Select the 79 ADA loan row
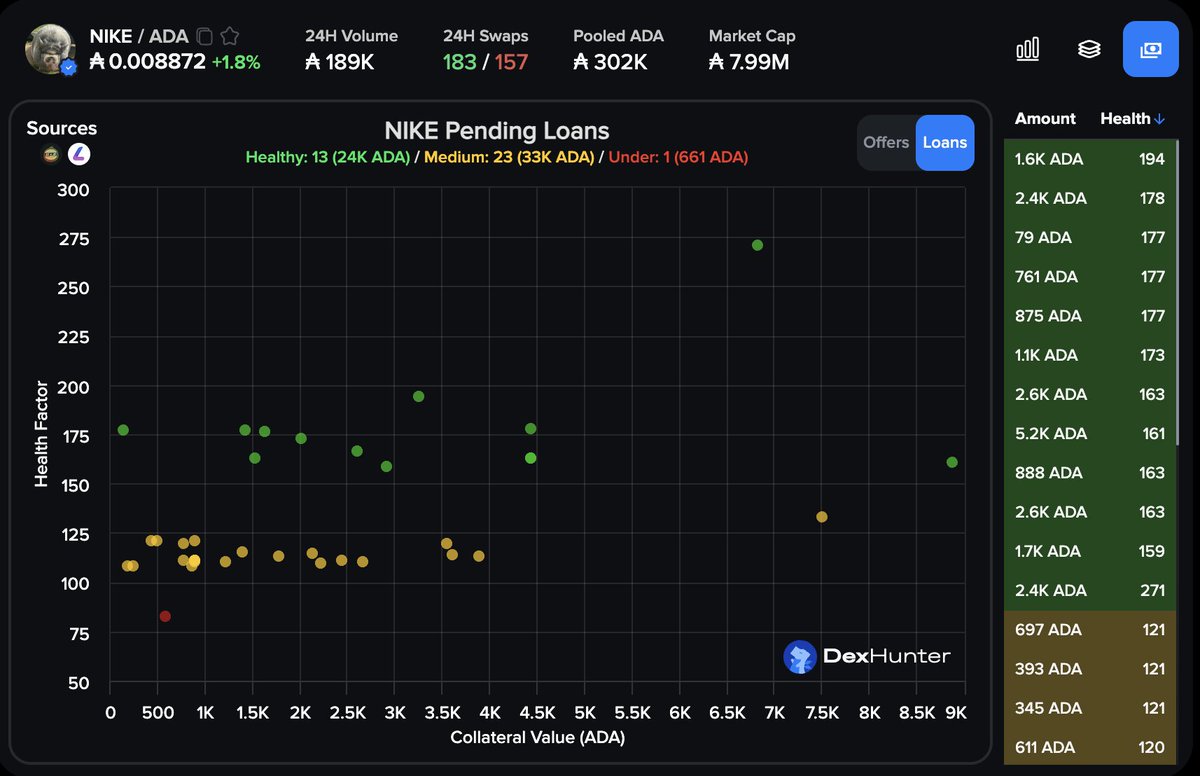 [1090, 237]
